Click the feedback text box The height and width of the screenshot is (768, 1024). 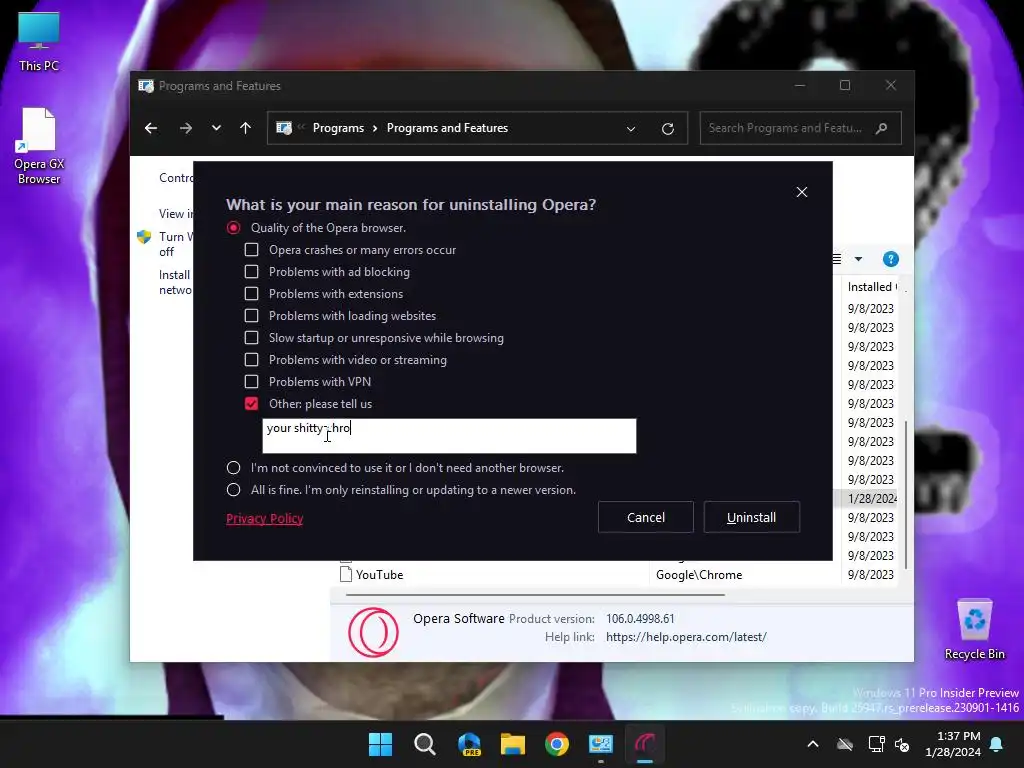click(x=449, y=436)
